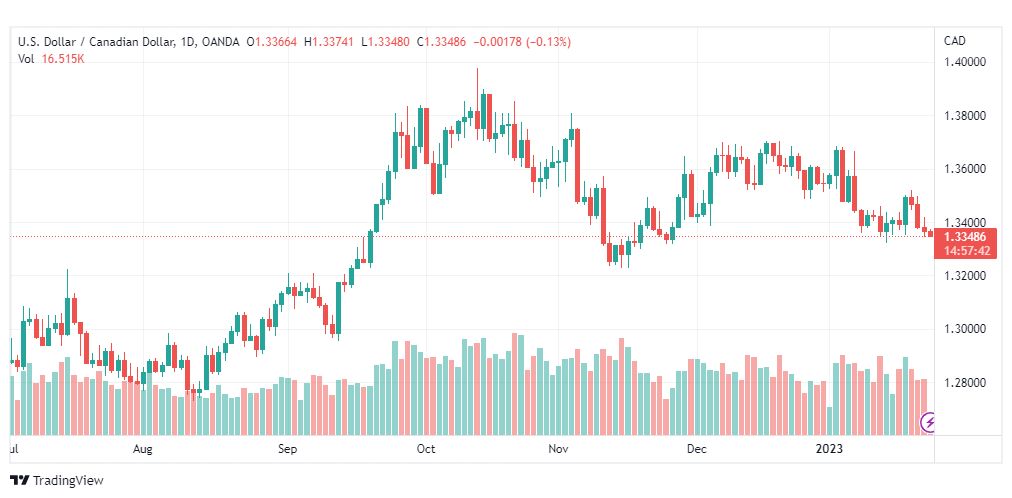This screenshot has height=498, width=1012.
Task: Click the red dotted current price line
Action: coord(471,237)
